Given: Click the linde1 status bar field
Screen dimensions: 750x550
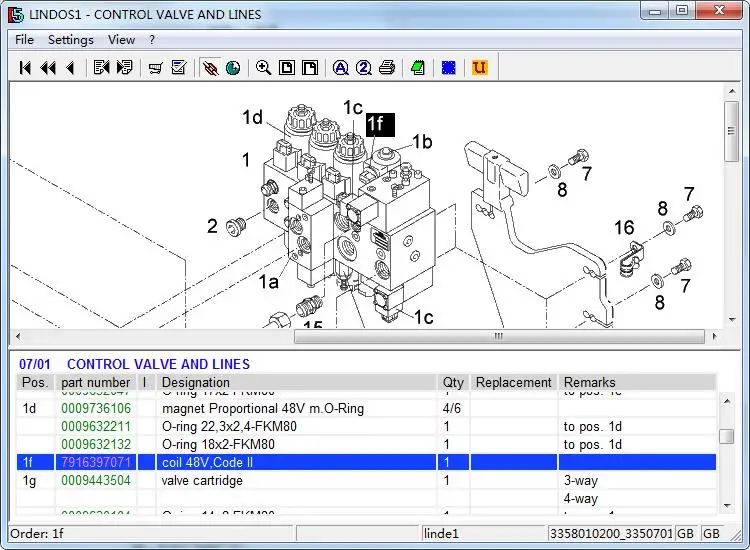Looking at the screenshot, I should (x=484, y=533).
